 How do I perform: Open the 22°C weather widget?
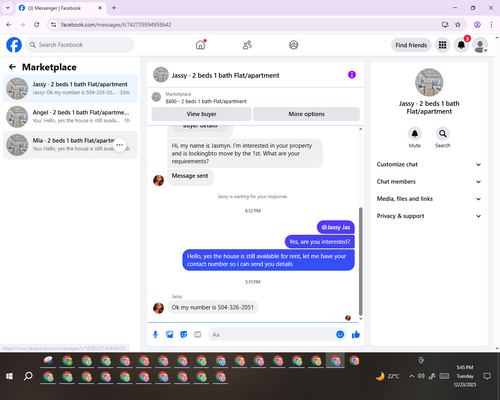pos(387,376)
